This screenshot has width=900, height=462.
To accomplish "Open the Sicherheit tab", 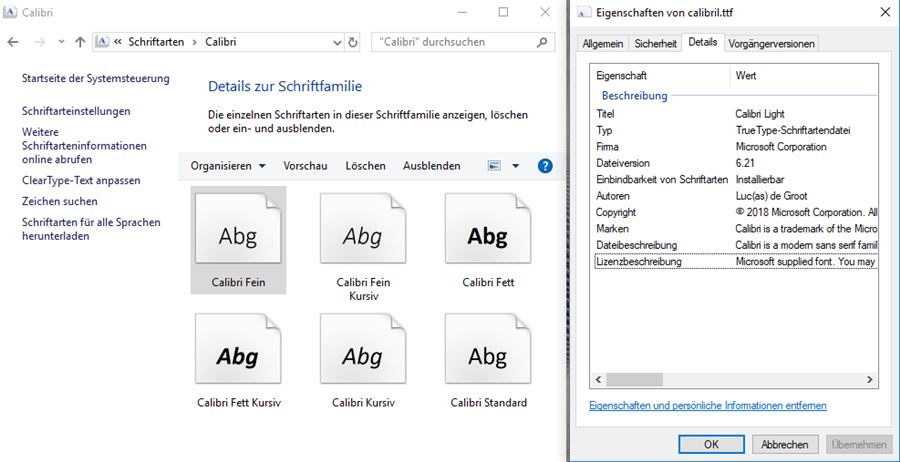I will point(655,44).
